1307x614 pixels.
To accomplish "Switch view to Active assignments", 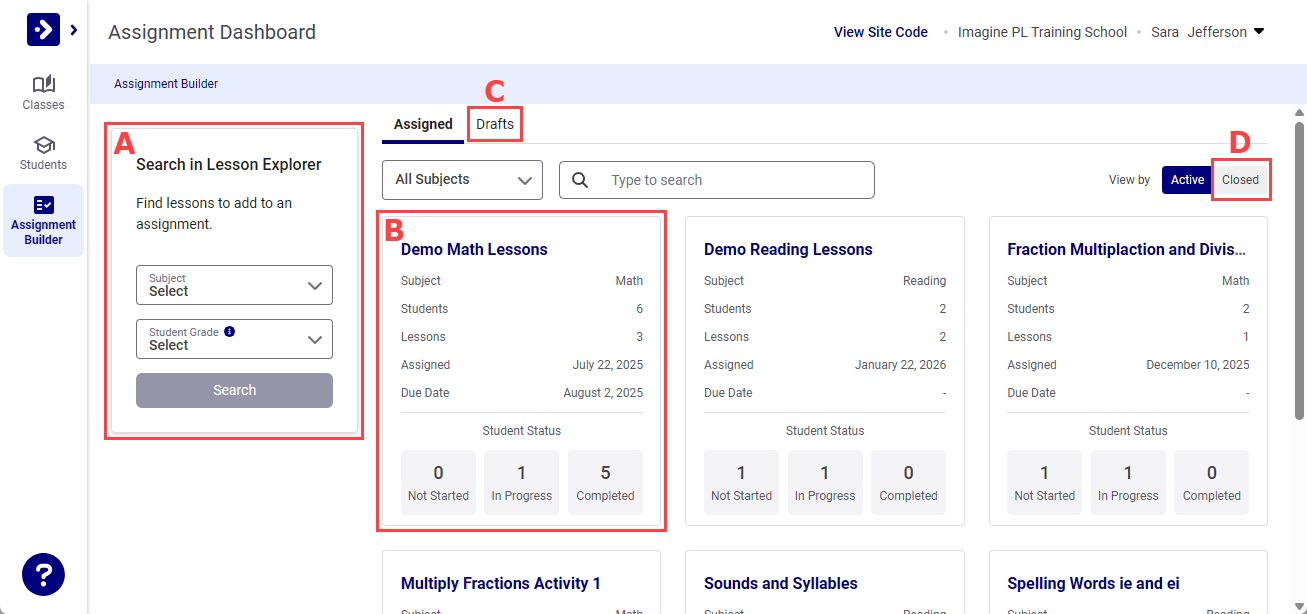I will click(x=1187, y=180).
